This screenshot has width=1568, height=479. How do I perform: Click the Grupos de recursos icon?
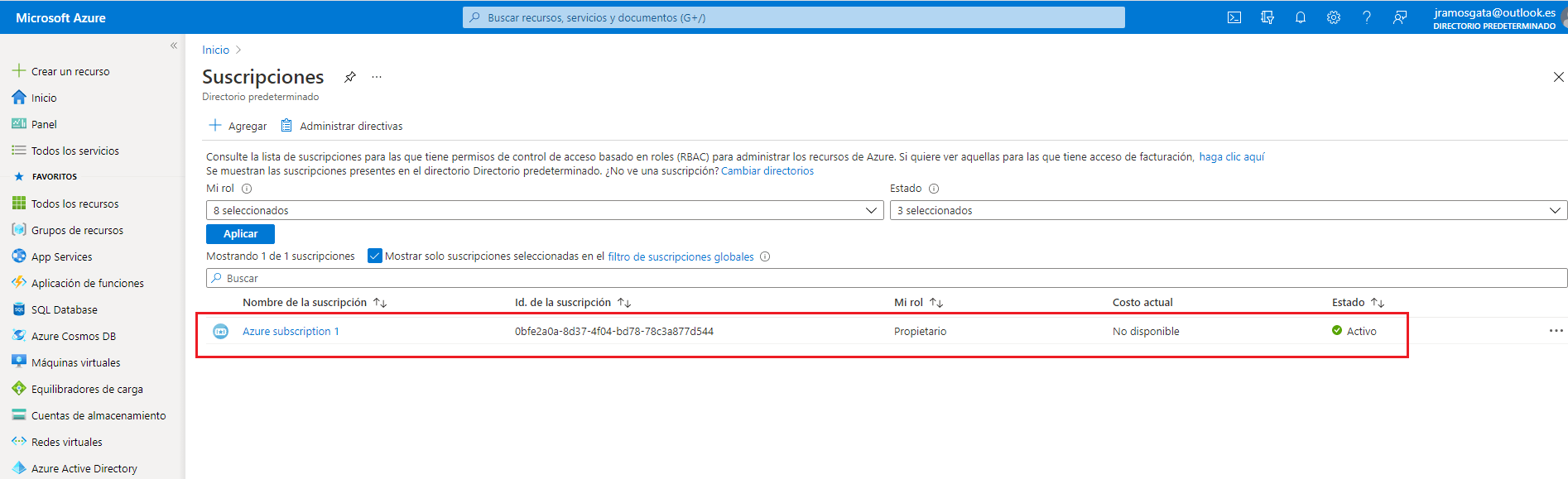point(19,230)
